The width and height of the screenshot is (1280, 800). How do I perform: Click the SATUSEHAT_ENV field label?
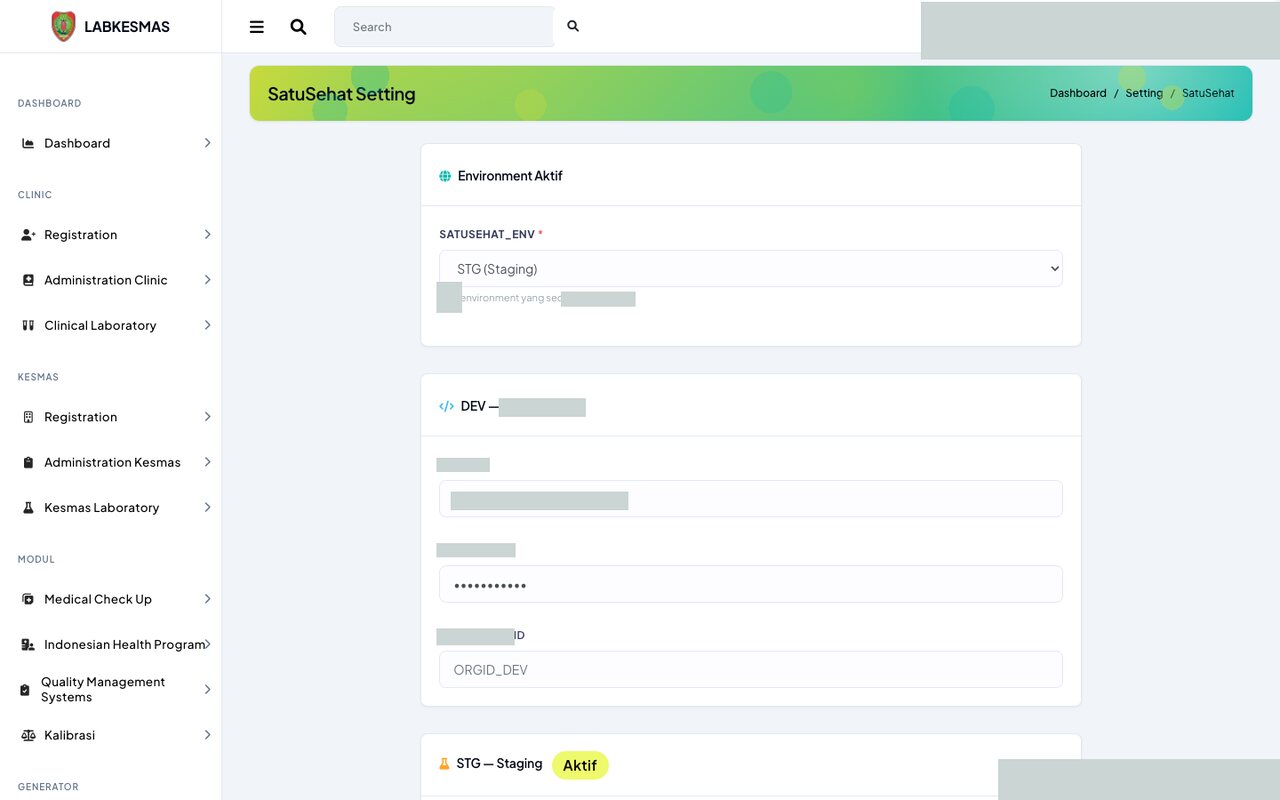[488, 234]
